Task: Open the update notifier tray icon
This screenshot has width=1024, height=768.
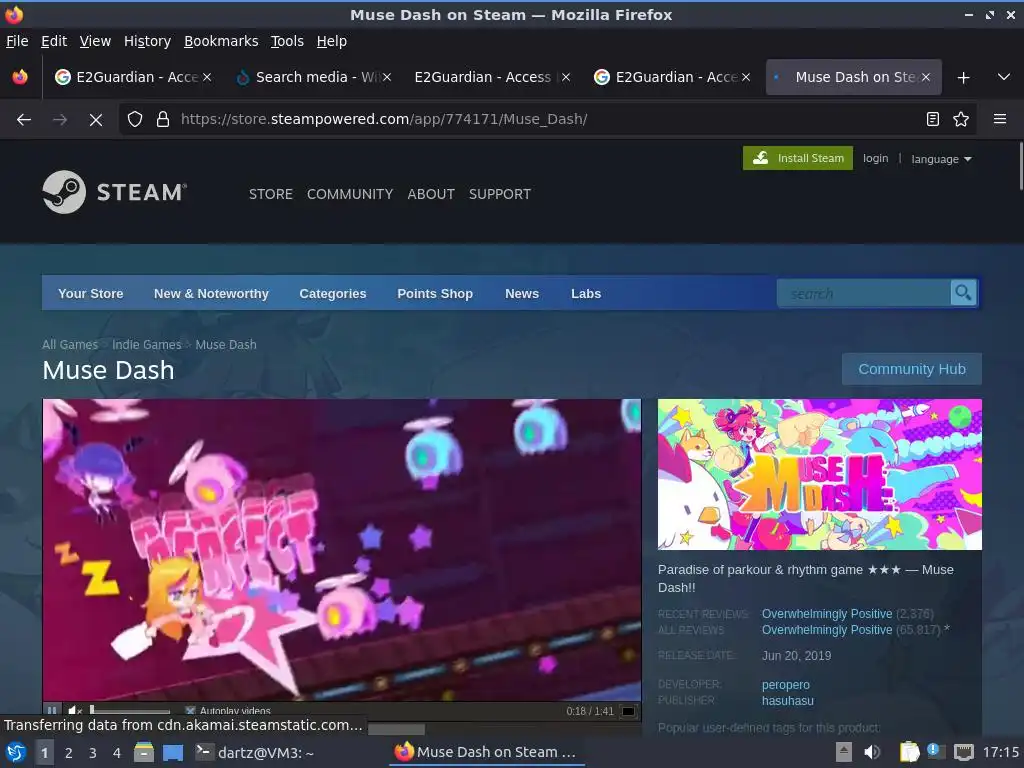Action: point(936,752)
